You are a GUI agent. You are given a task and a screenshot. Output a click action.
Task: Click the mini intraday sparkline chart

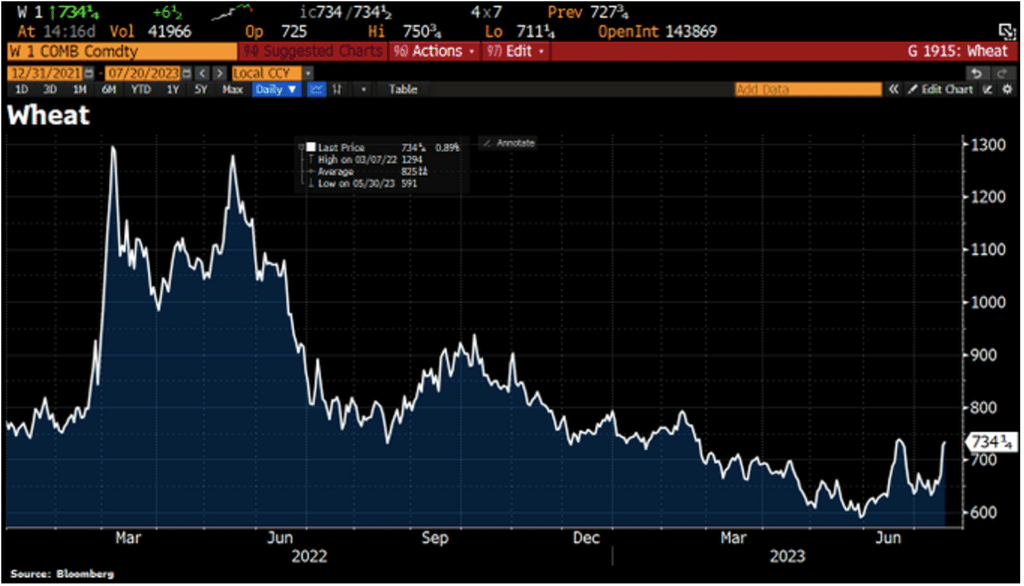(x=232, y=12)
